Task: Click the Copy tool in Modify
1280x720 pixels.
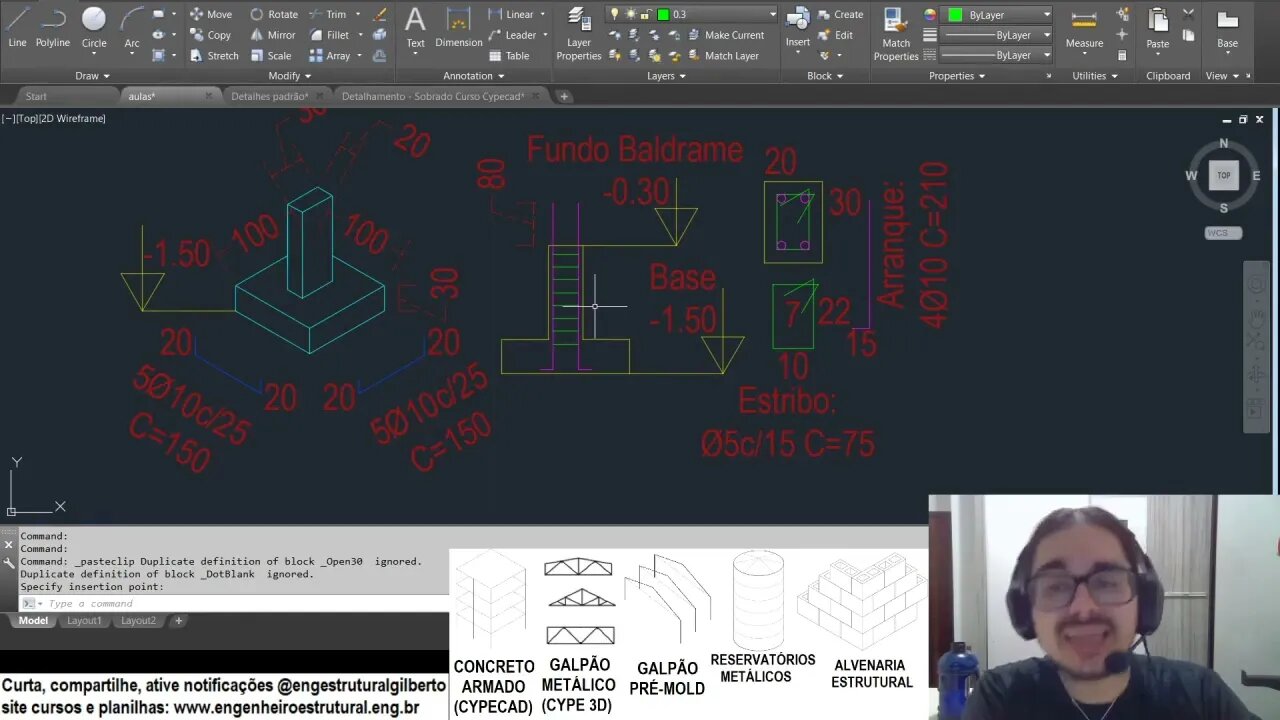Action: click(211, 35)
